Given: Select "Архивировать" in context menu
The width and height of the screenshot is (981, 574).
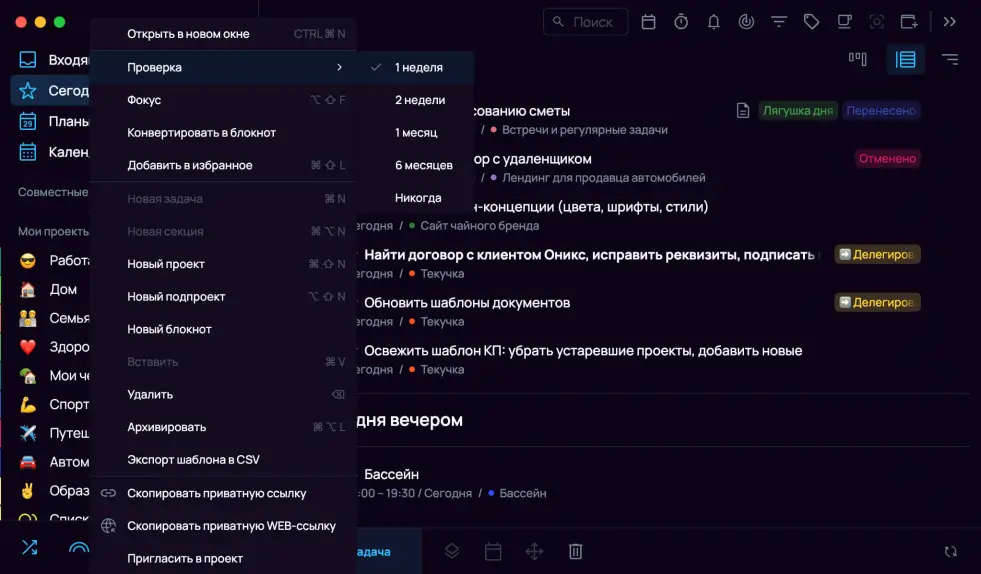Looking at the screenshot, I should pos(167,427).
